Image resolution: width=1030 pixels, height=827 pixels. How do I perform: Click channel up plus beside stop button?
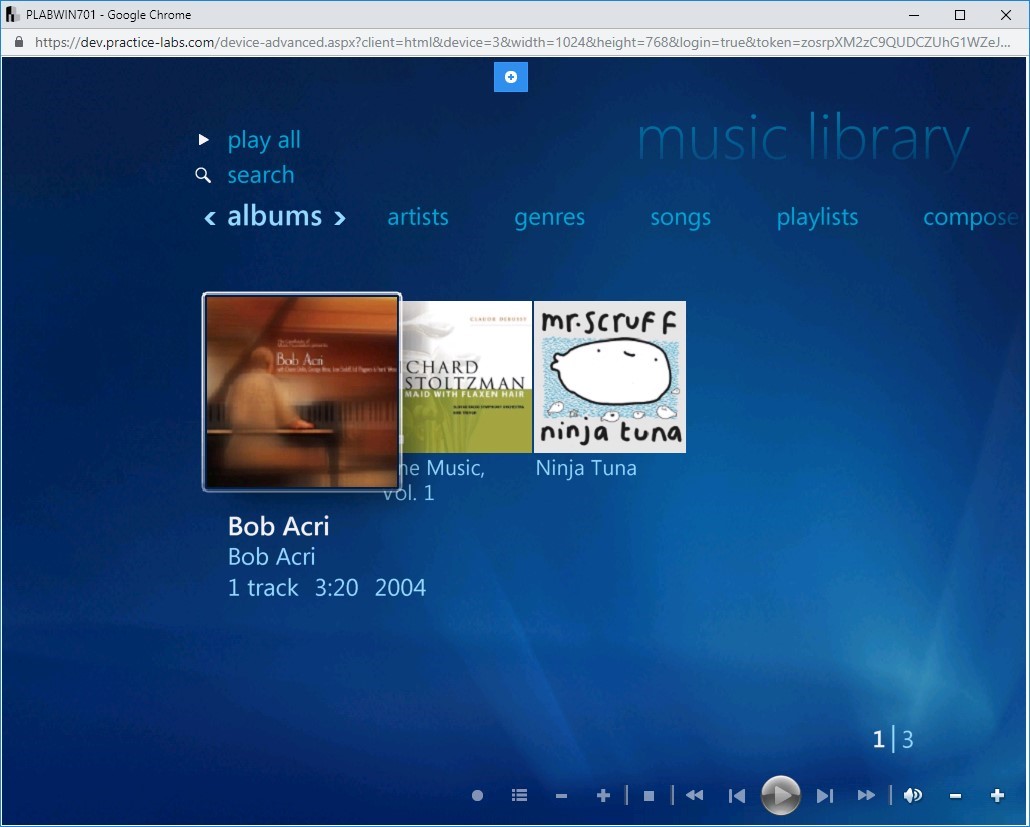tap(603, 795)
